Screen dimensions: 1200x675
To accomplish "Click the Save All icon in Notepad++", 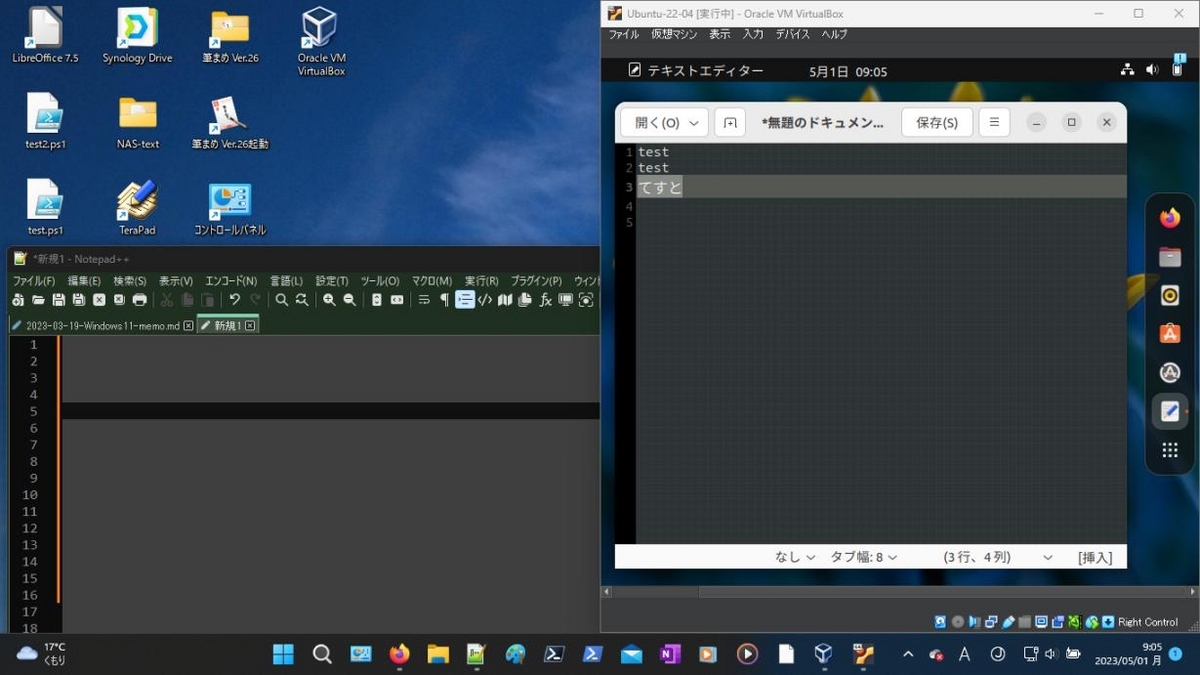I will pos(79,300).
